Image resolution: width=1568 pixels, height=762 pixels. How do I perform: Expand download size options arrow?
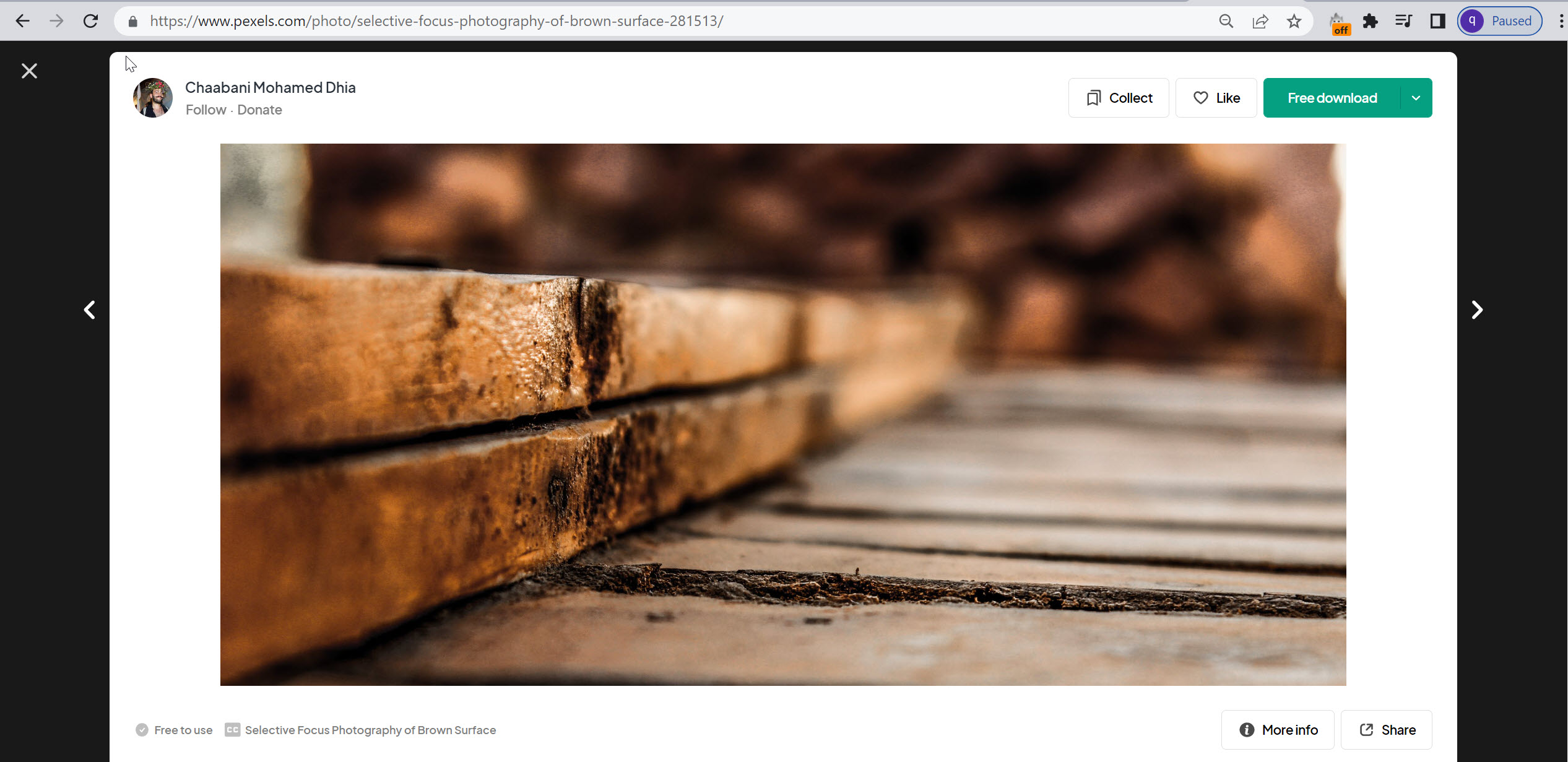[1416, 98]
